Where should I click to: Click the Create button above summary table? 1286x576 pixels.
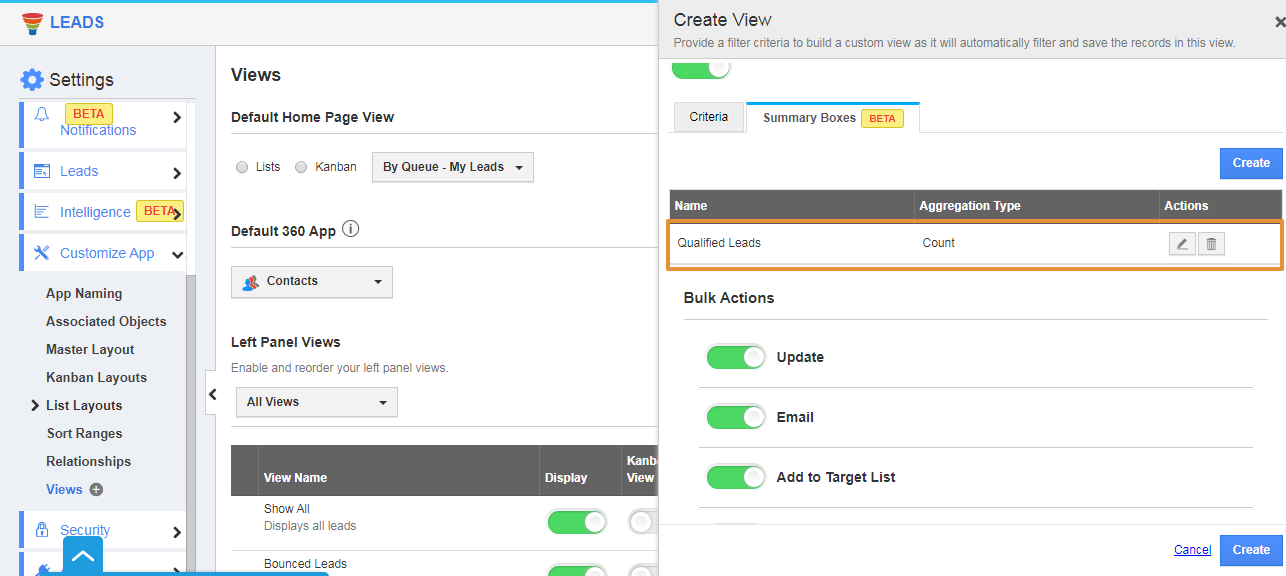(x=1250, y=163)
